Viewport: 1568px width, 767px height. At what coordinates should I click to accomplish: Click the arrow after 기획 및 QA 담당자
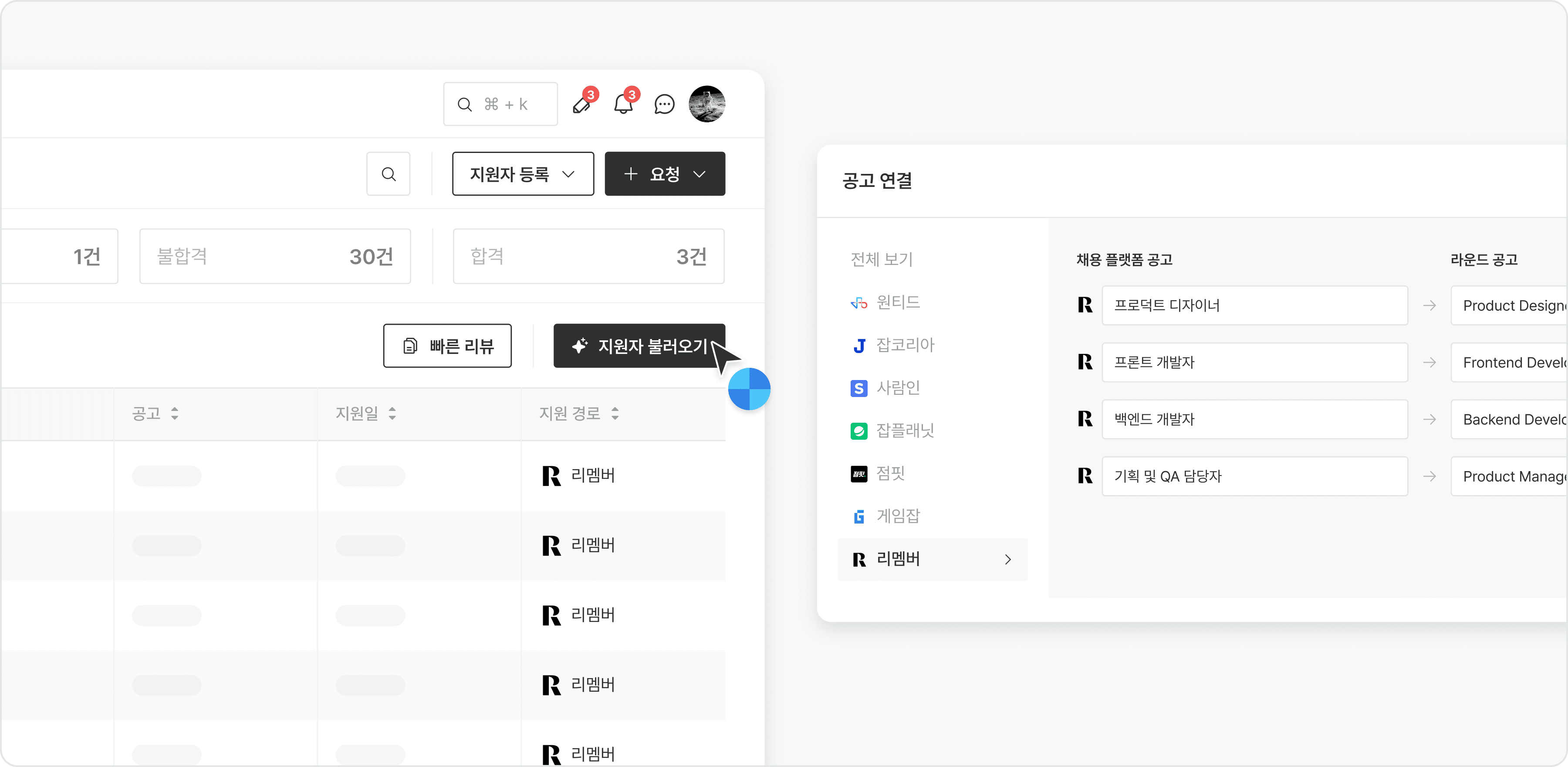[x=1429, y=476]
